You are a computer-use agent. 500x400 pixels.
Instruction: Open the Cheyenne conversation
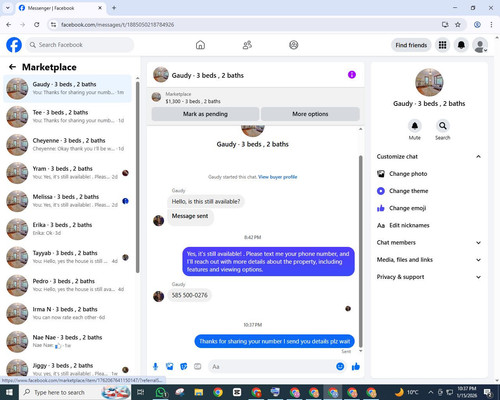tap(67, 145)
